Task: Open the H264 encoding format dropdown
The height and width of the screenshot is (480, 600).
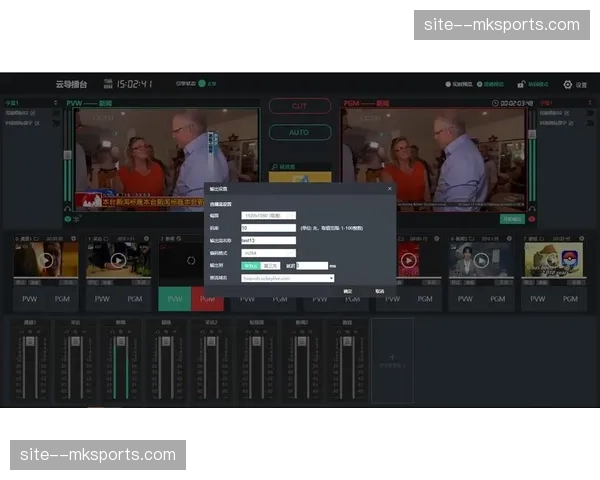Action: pyautogui.click(x=268, y=253)
